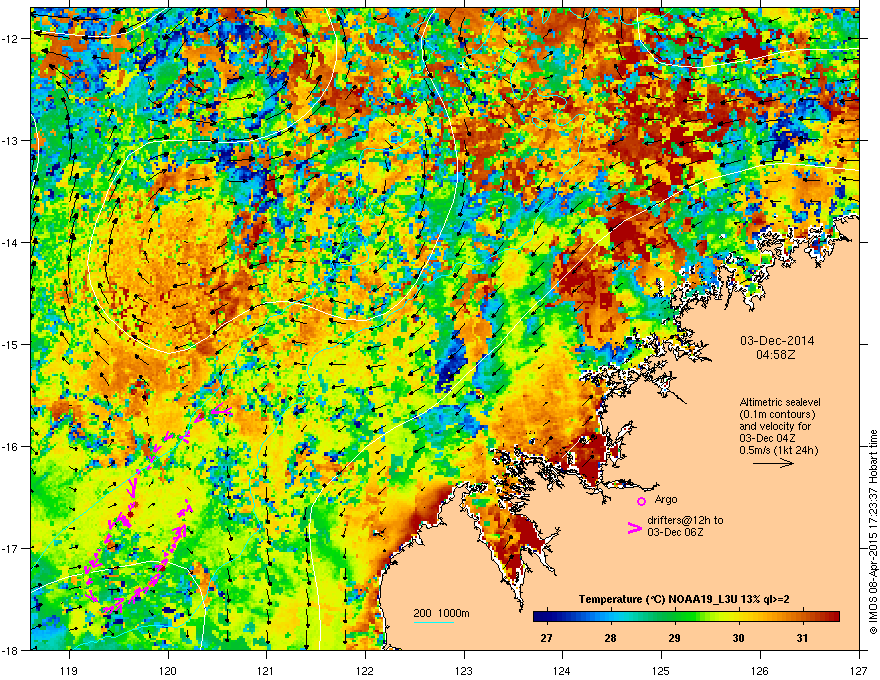Click the 200 1000m bathymetry label
The width and height of the screenshot is (880, 680).
(441, 613)
